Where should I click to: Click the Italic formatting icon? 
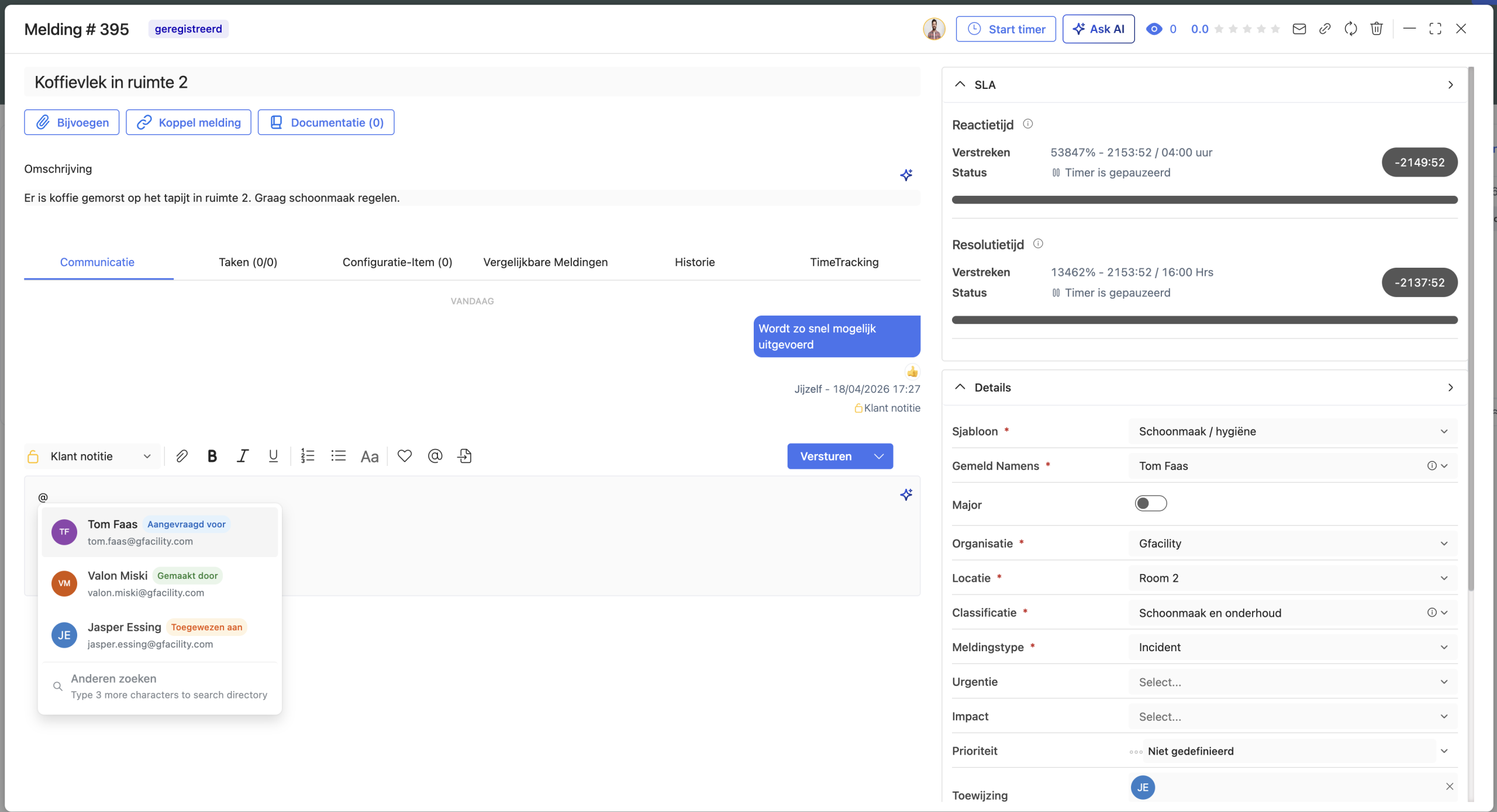coord(243,456)
